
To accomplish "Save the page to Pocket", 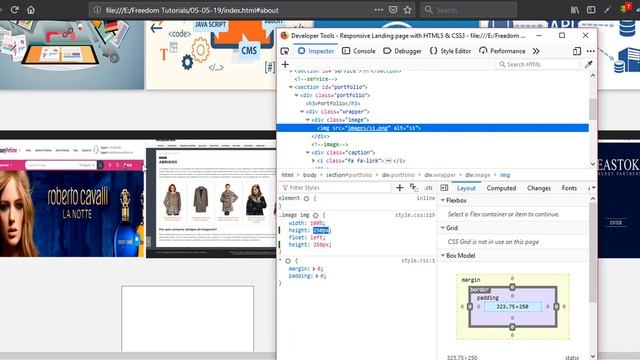I will 393,10.
